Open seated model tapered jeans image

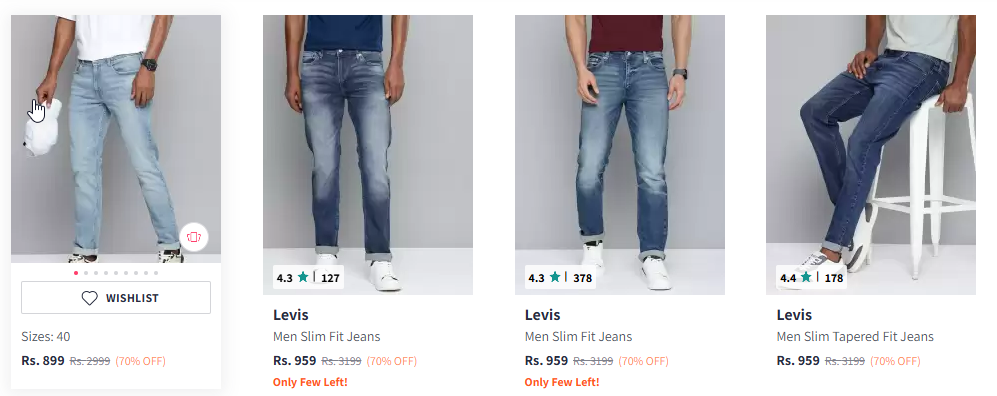(870, 154)
